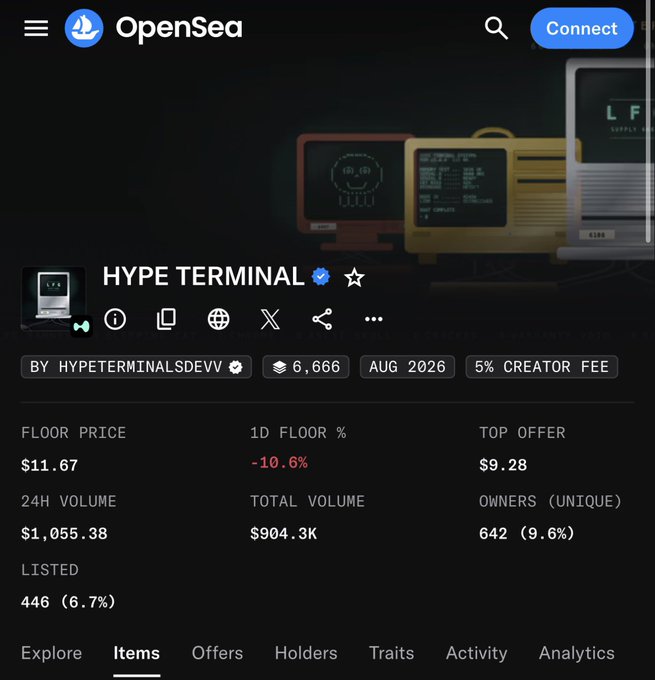655x680 pixels.
Task: Open collection info circle icon
Action: click(115, 320)
